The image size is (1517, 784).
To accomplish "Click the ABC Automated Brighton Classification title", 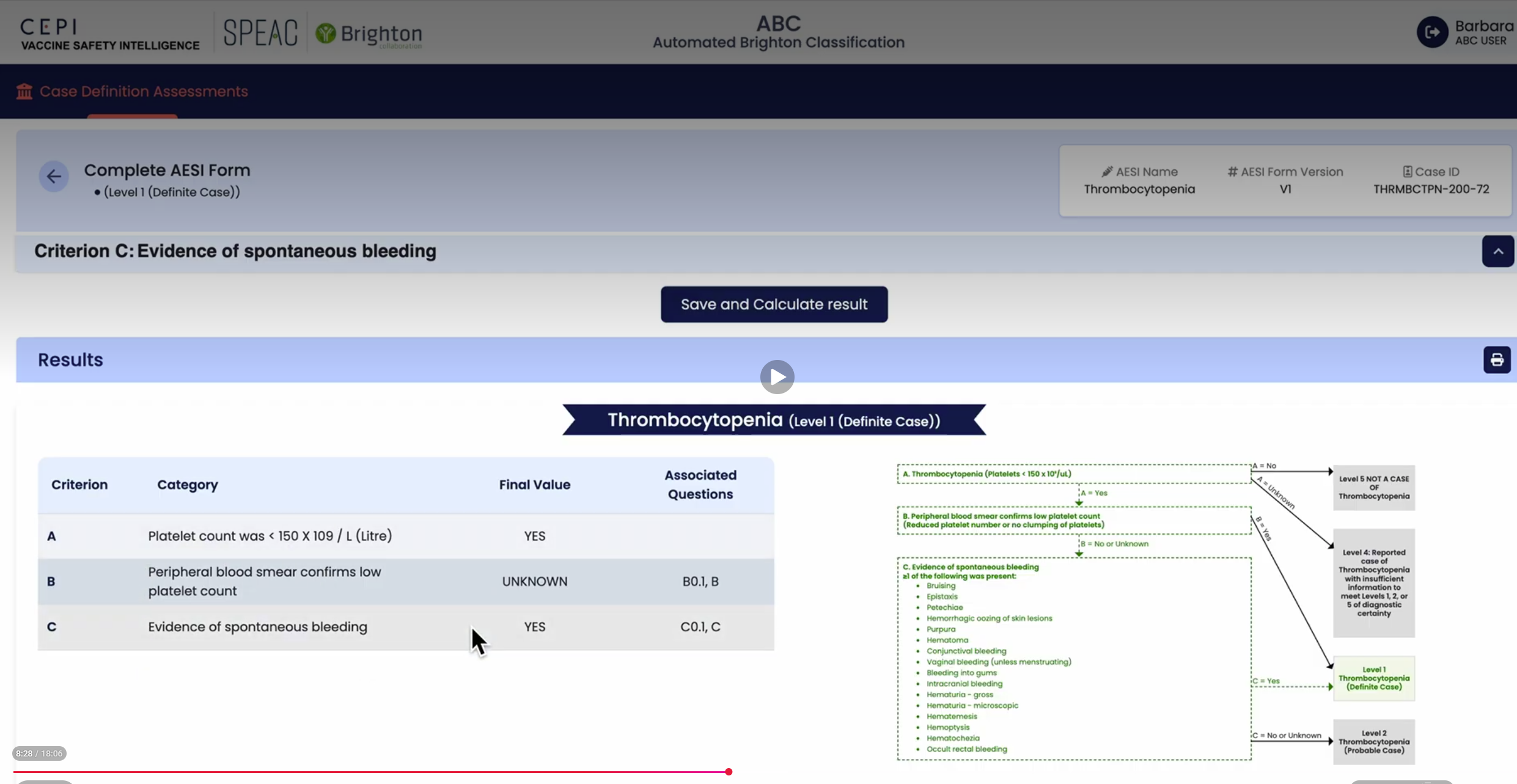I will click(778, 32).
